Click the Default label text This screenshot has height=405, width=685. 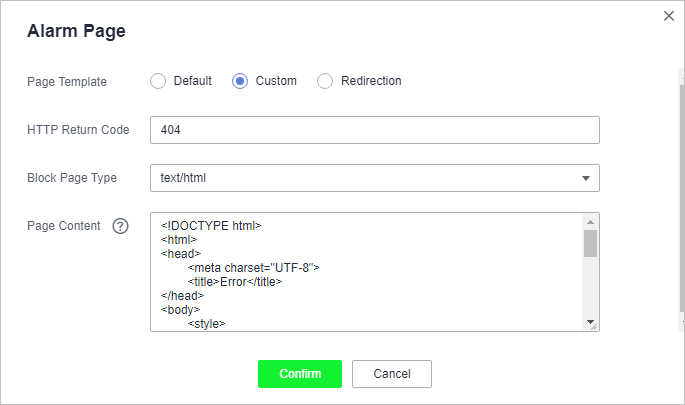pyautogui.click(x=193, y=81)
